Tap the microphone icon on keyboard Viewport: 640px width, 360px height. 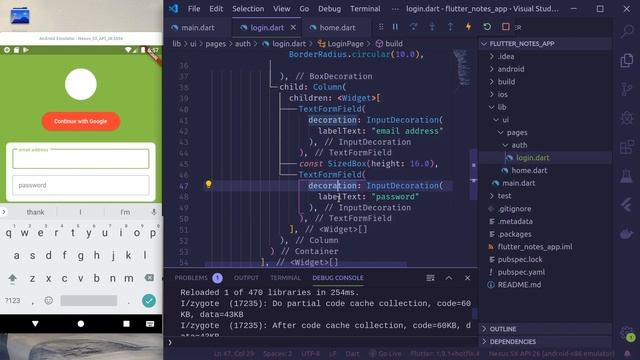[x=154, y=212]
